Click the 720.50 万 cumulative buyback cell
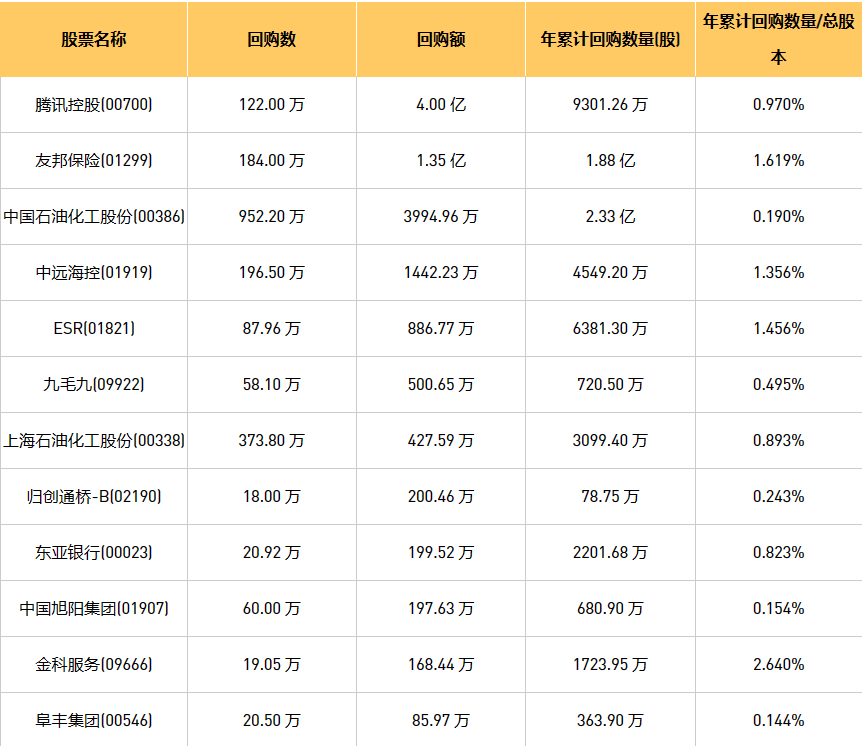 pos(610,385)
